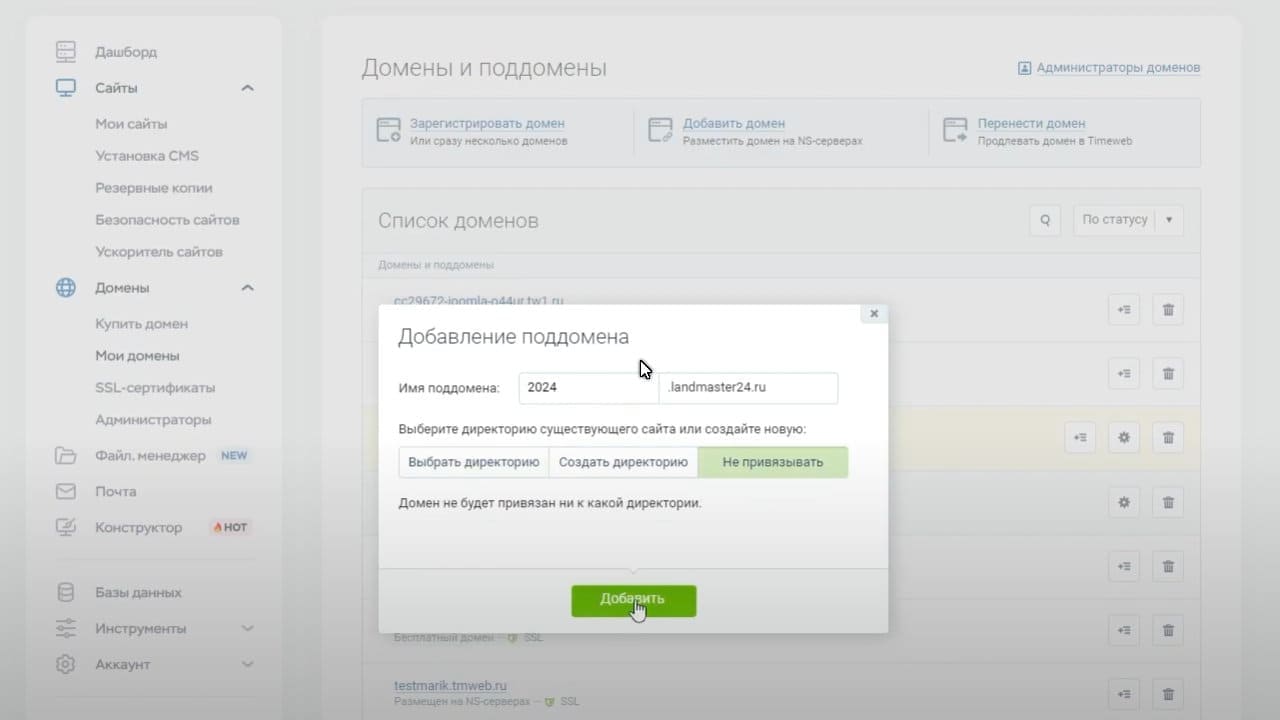Screen dimensions: 1280x720
Task: Open Установка CMS in sidebar
Action: pos(147,156)
